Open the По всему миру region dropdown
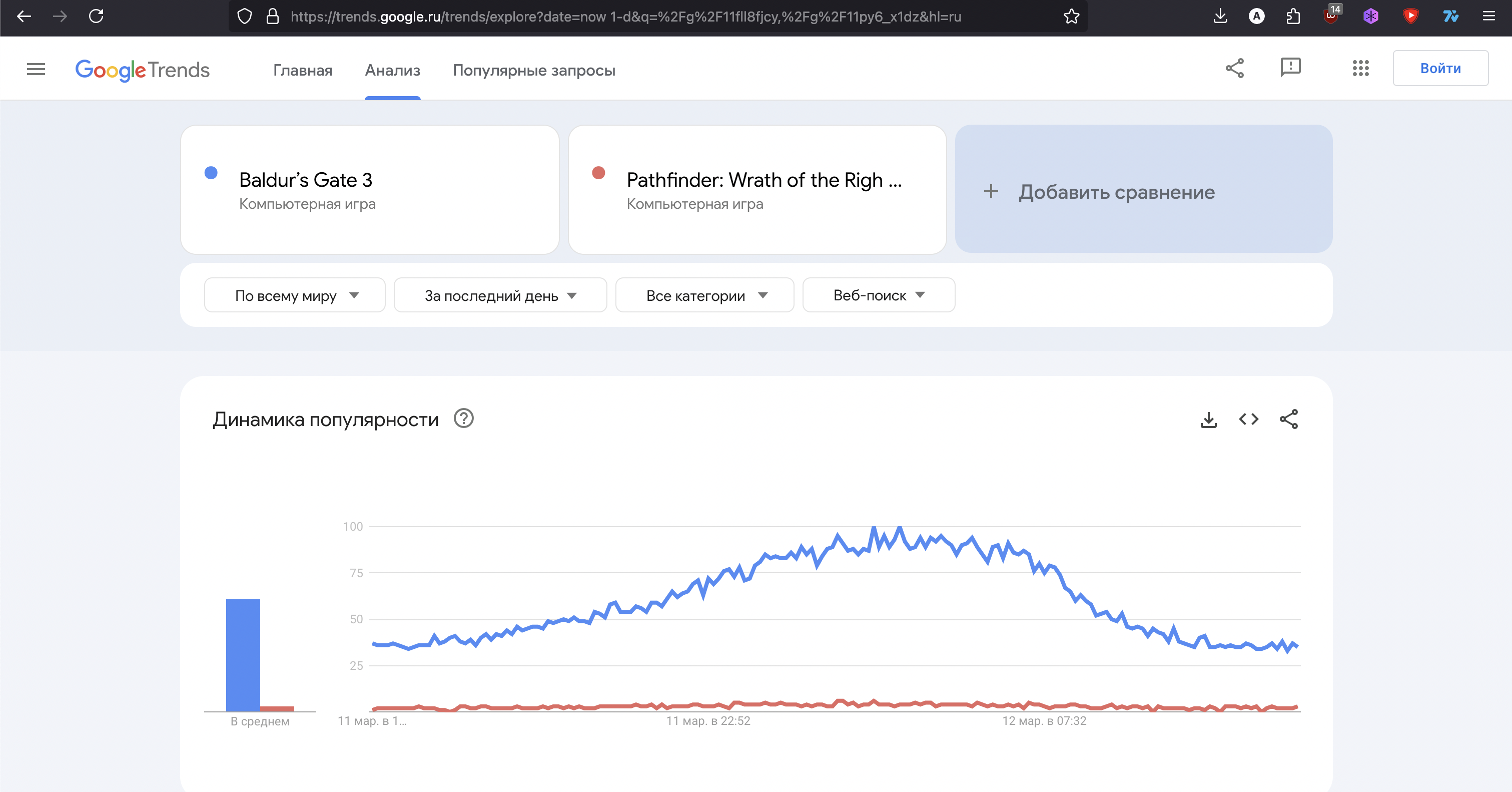 pos(295,295)
